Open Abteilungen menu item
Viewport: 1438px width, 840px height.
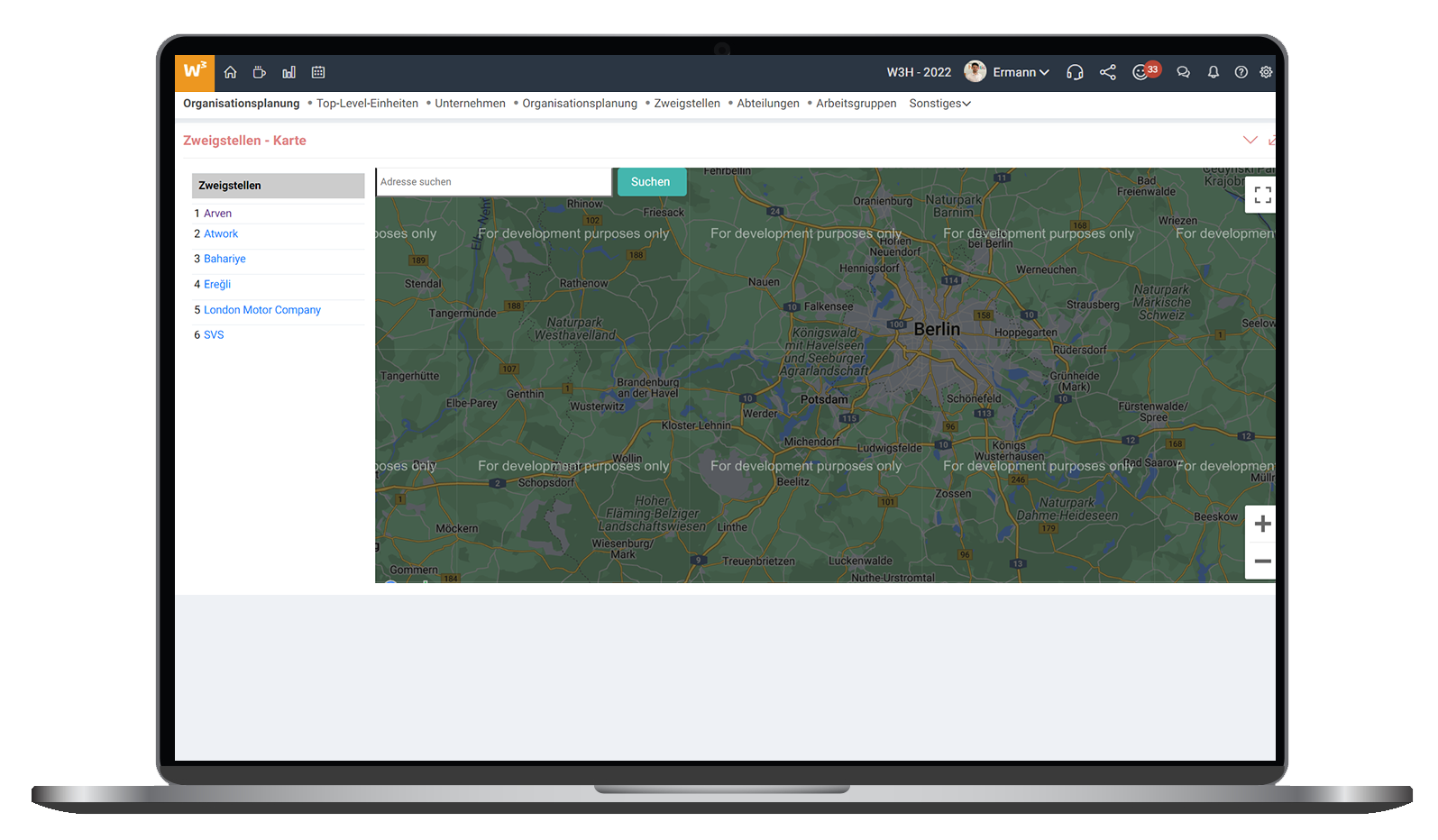[x=768, y=104]
